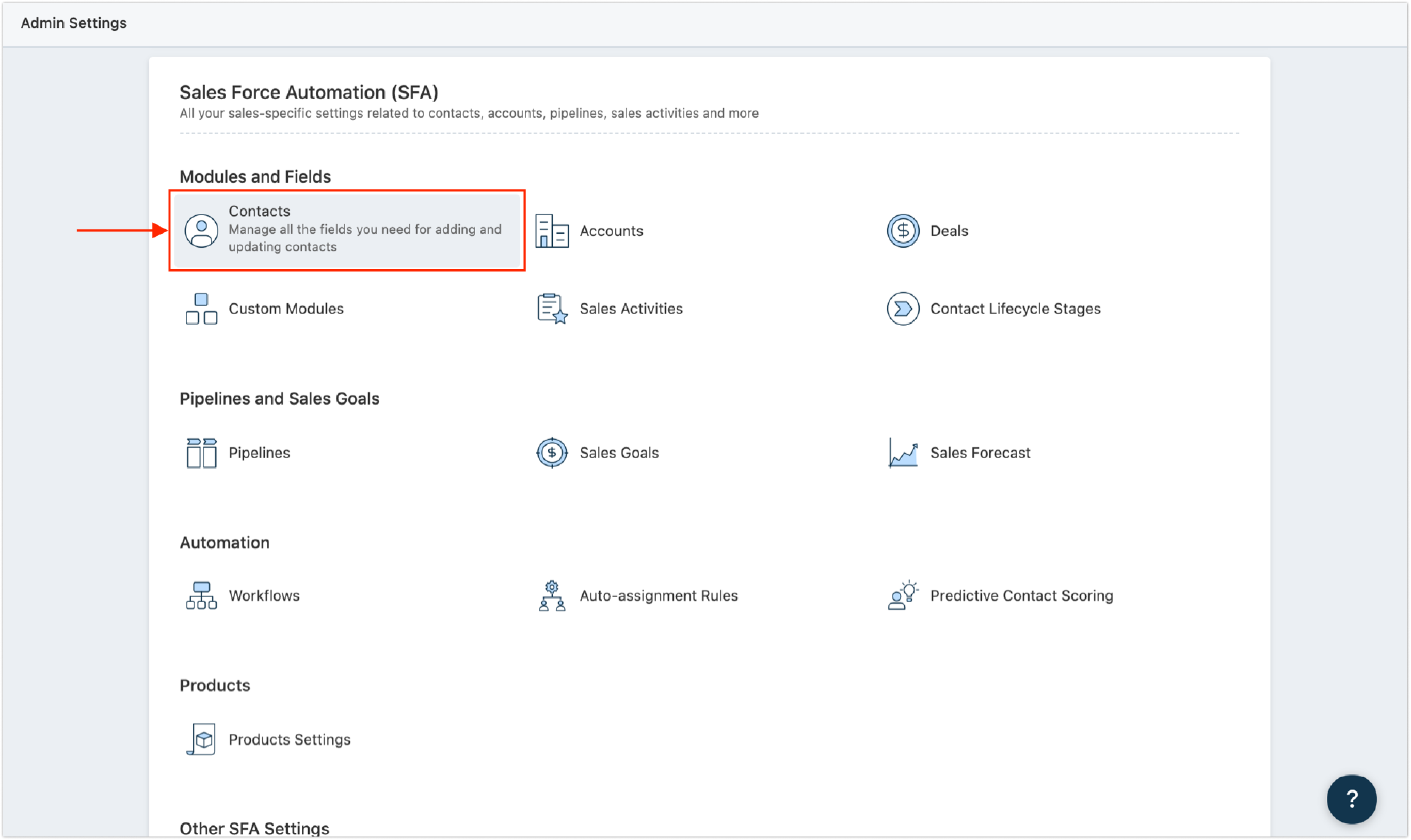This screenshot has width=1411, height=840.
Task: Click the Sales Activities clipboard icon
Action: (552, 309)
